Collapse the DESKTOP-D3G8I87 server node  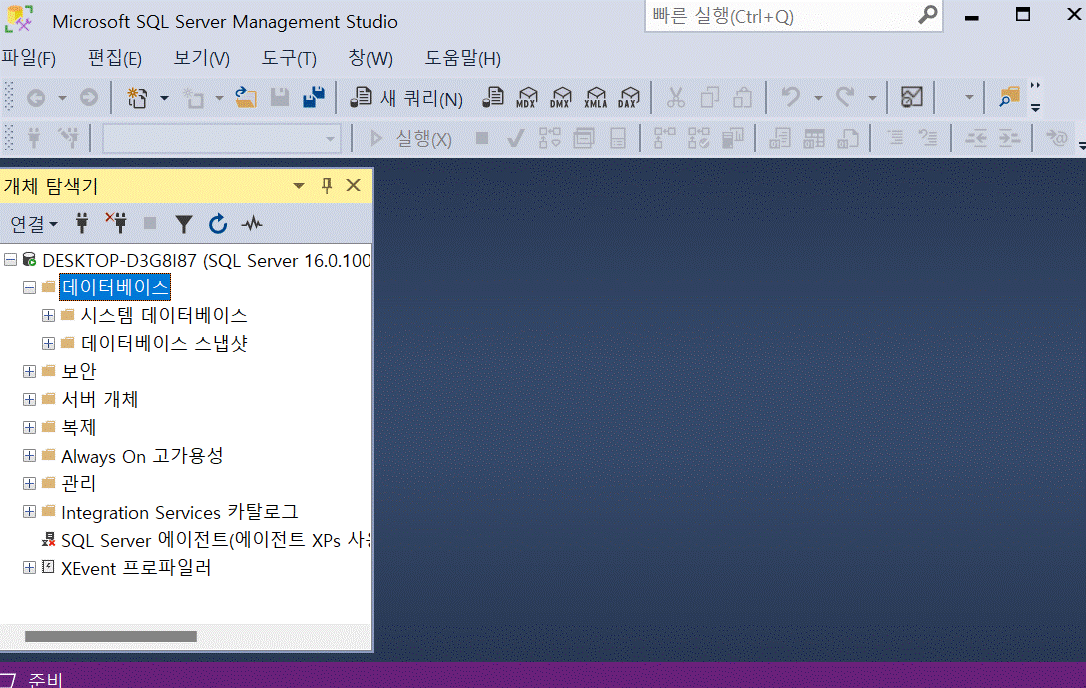[x=10, y=260]
